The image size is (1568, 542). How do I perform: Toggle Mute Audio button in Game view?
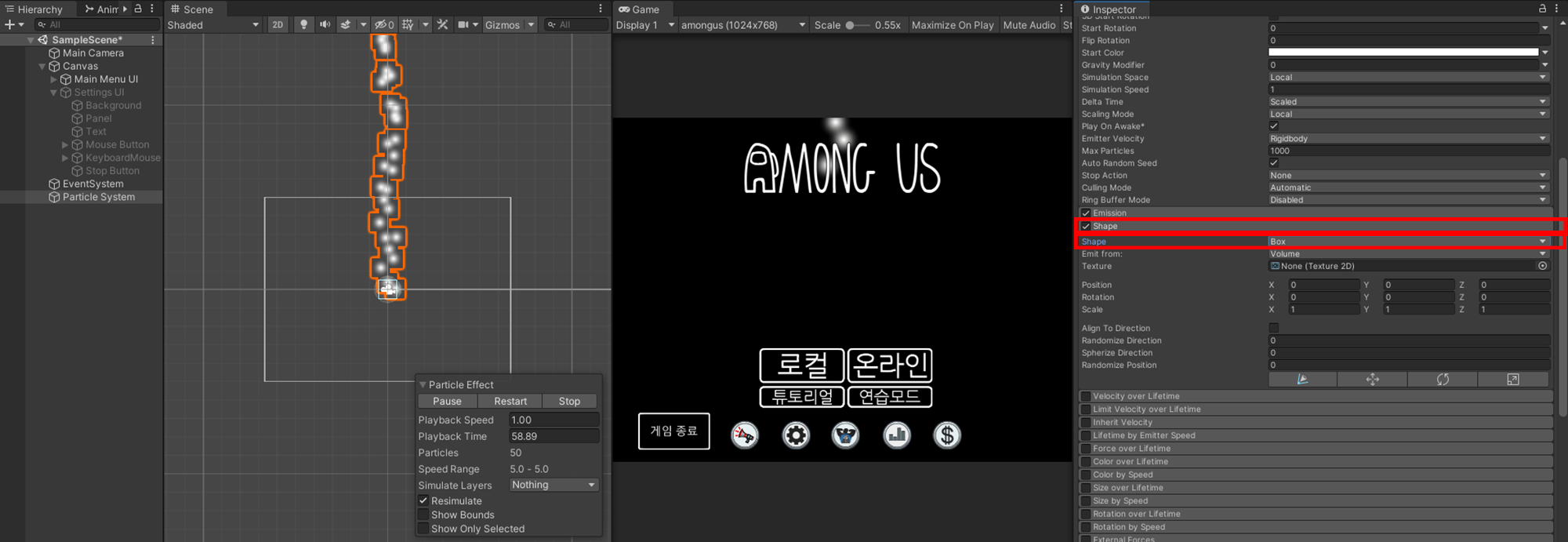click(1029, 25)
